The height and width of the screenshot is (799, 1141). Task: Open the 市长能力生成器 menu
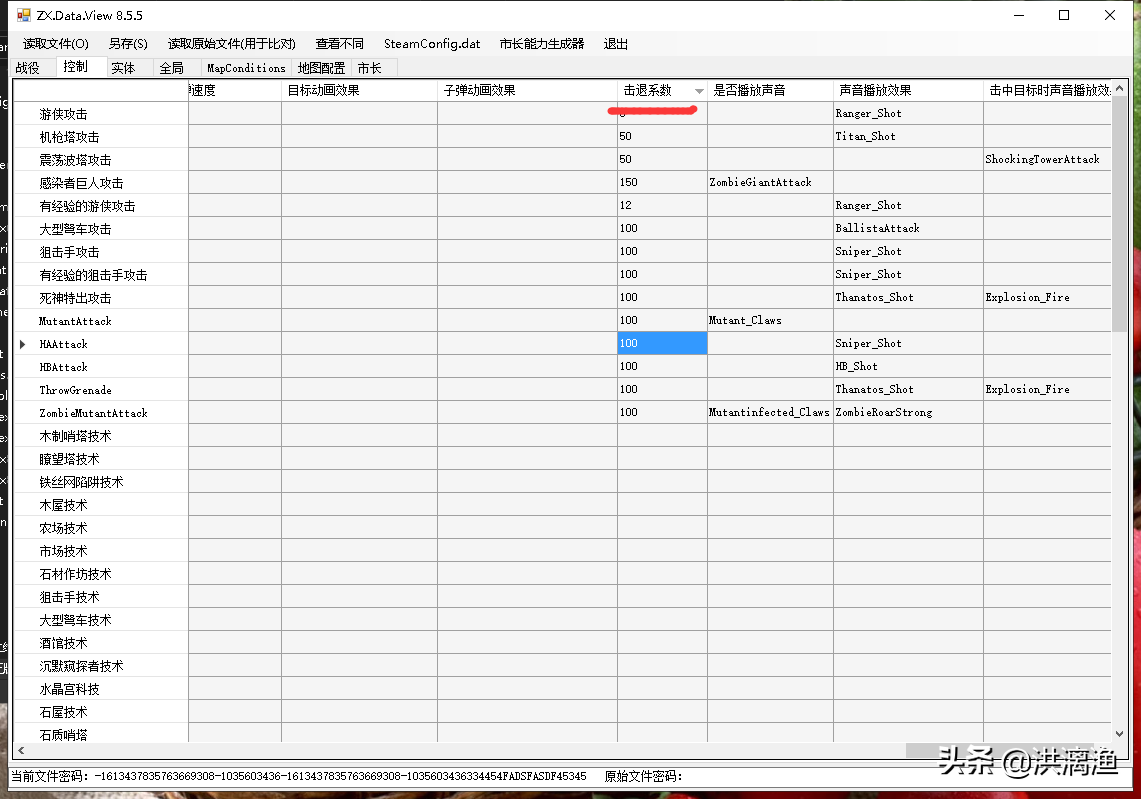pos(541,44)
